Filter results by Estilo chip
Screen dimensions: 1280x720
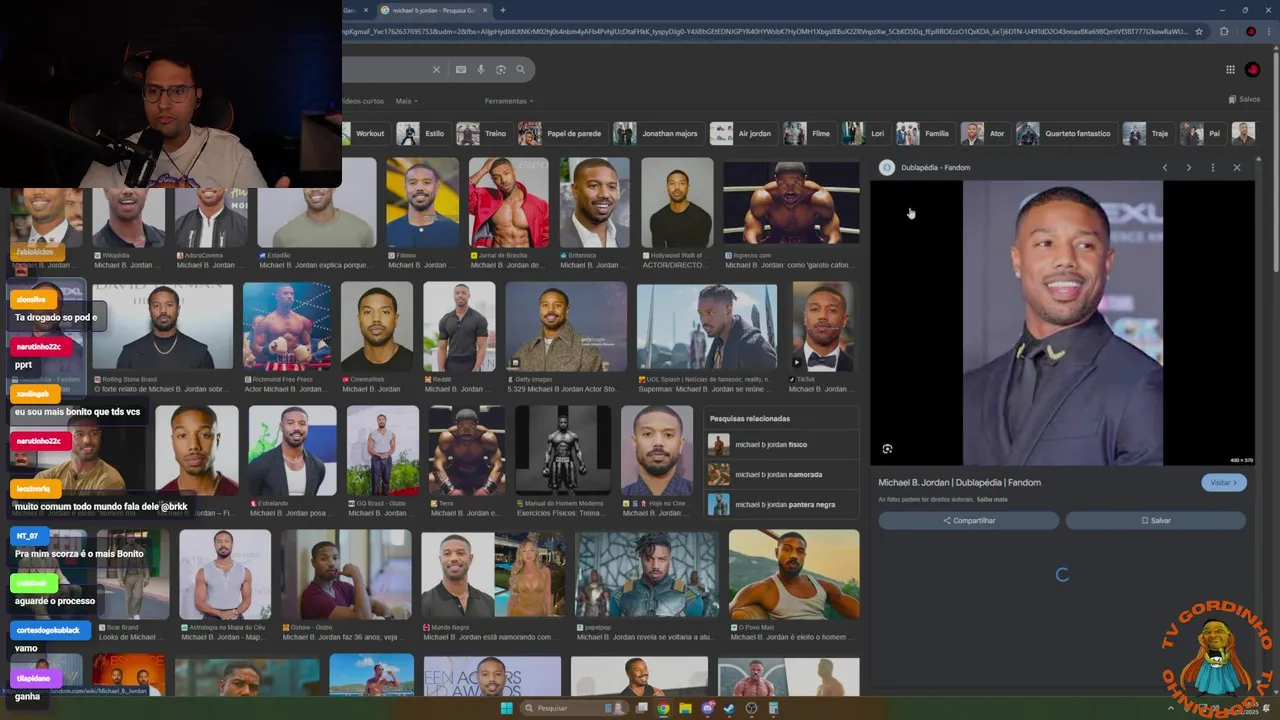[x=422, y=133]
